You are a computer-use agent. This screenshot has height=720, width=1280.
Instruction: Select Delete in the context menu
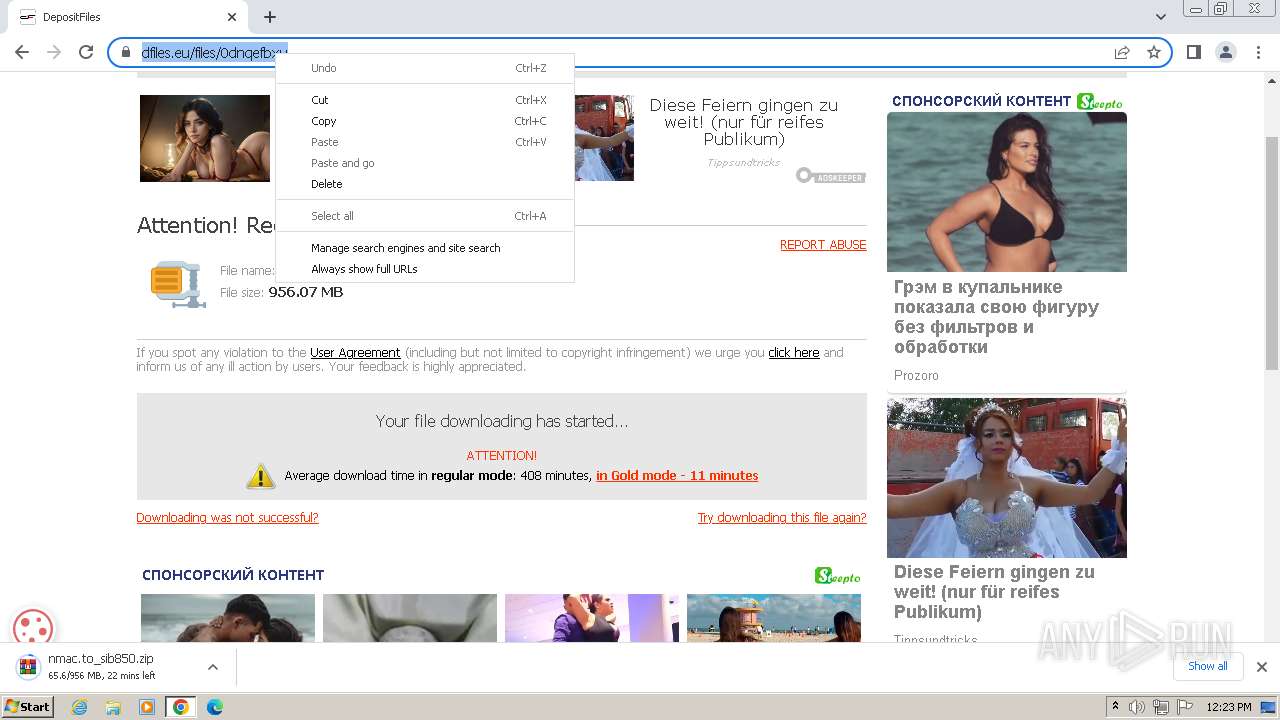click(425, 184)
